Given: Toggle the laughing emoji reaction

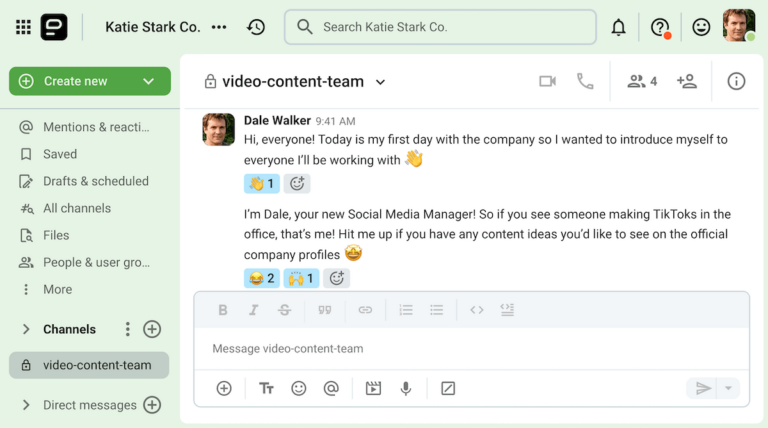Looking at the screenshot, I should click(261, 278).
